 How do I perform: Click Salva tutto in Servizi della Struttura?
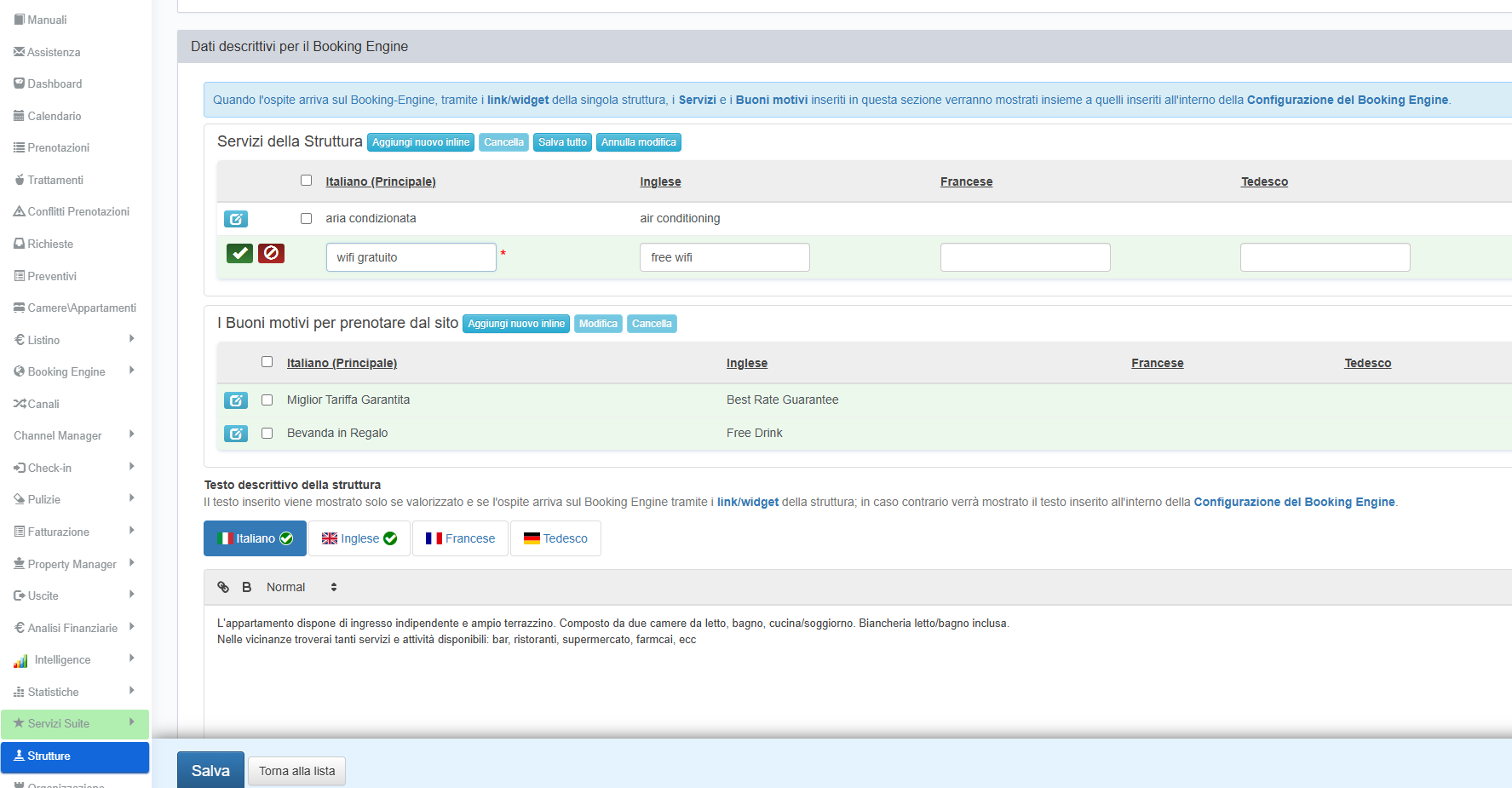562,142
